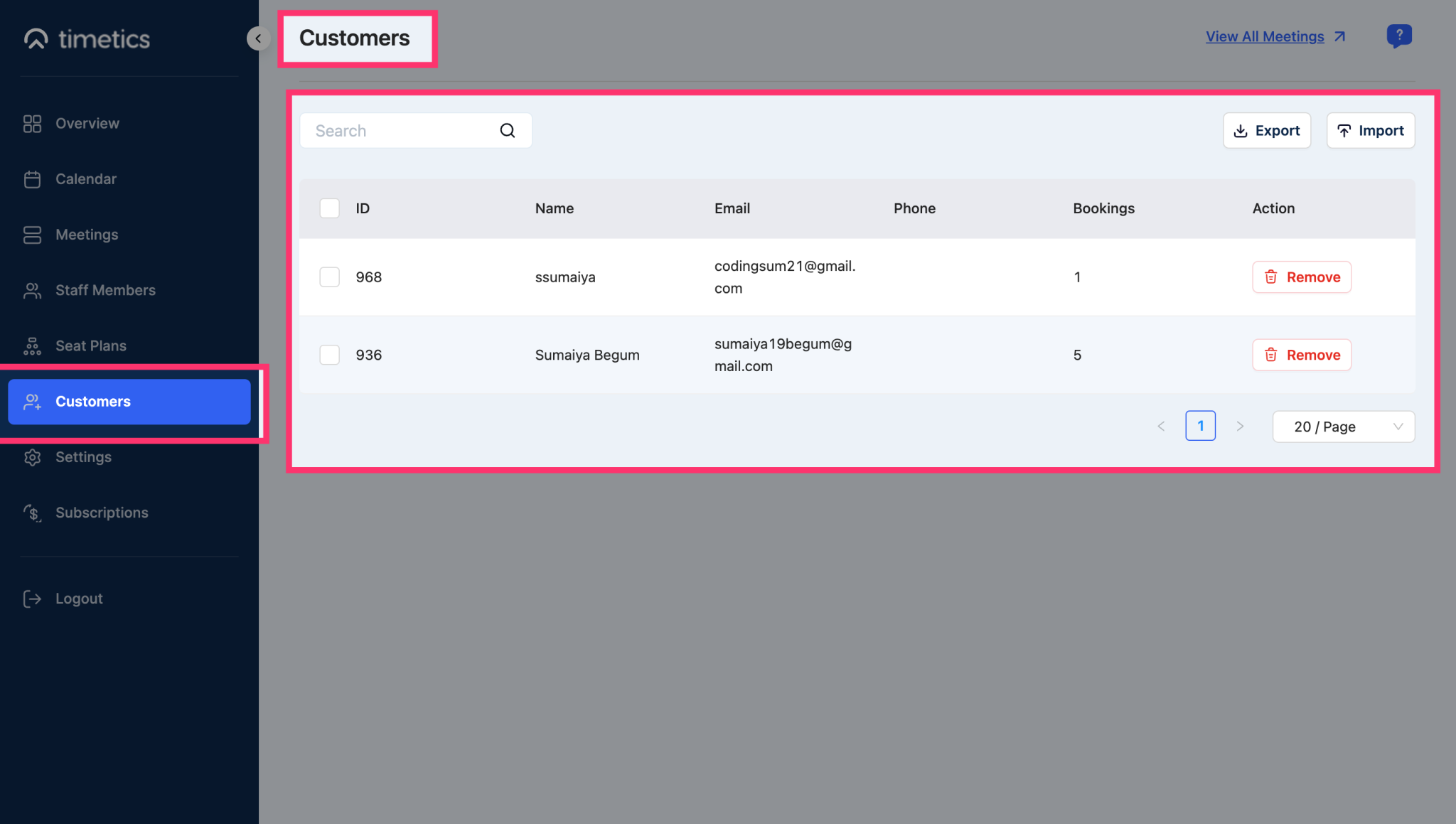Image resolution: width=1456 pixels, height=824 pixels.
Task: Select the Staff Members icon
Action: [32, 290]
